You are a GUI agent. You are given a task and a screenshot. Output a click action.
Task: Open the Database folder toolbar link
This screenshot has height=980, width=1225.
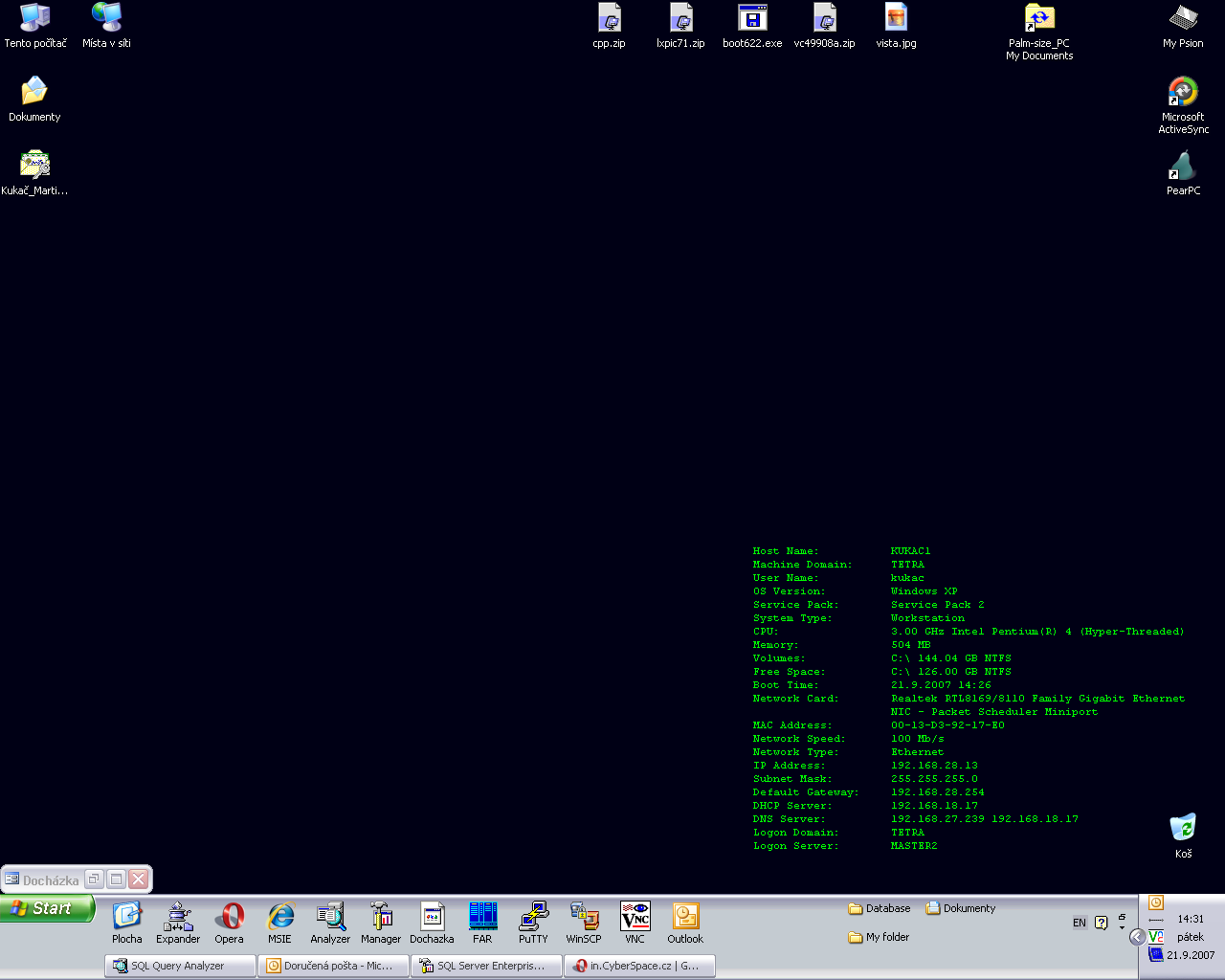tap(880, 908)
